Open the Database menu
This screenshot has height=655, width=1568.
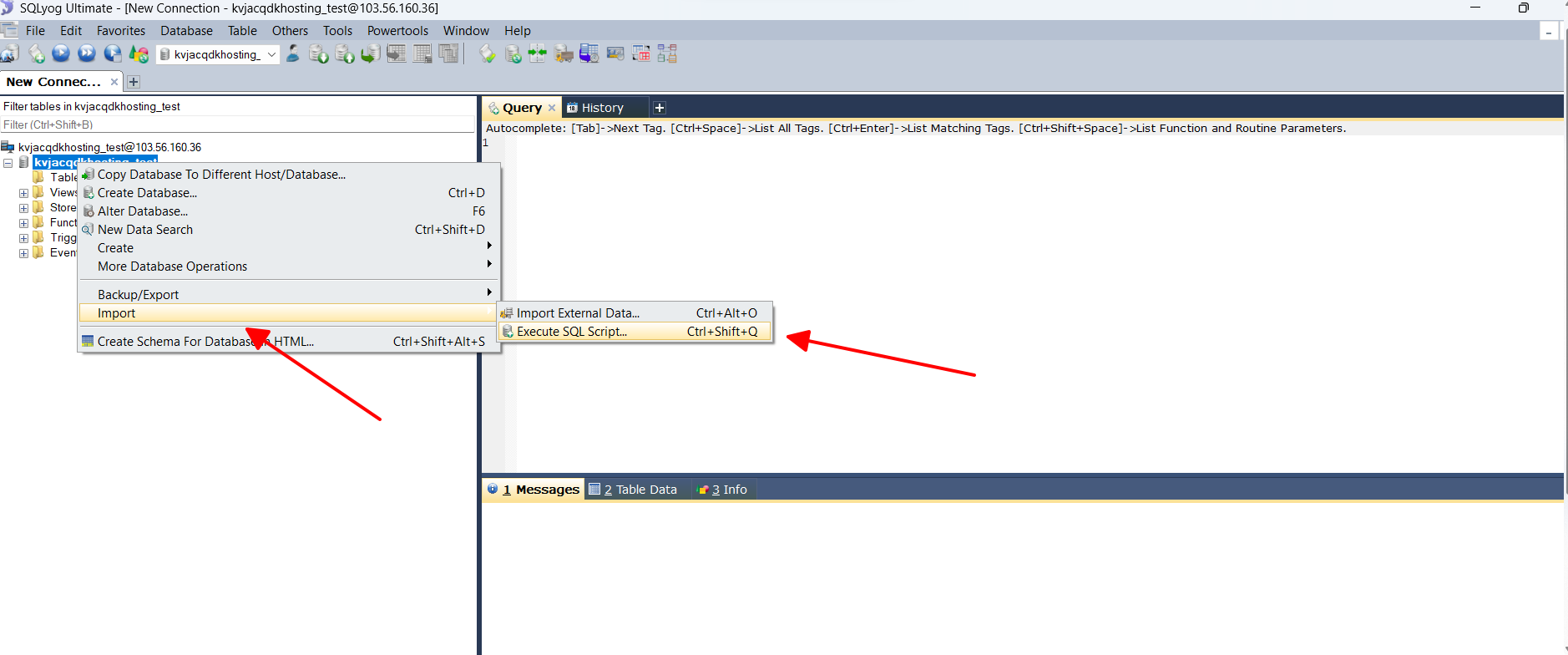tap(186, 31)
